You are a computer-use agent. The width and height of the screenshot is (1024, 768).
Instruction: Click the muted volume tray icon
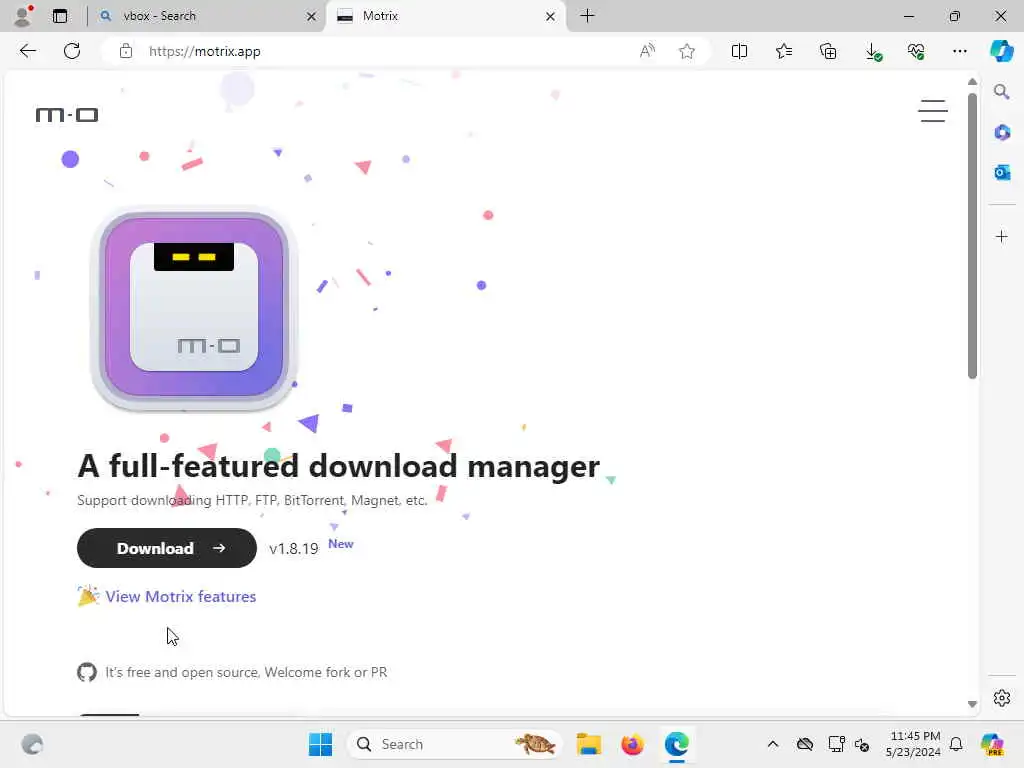tap(862, 744)
